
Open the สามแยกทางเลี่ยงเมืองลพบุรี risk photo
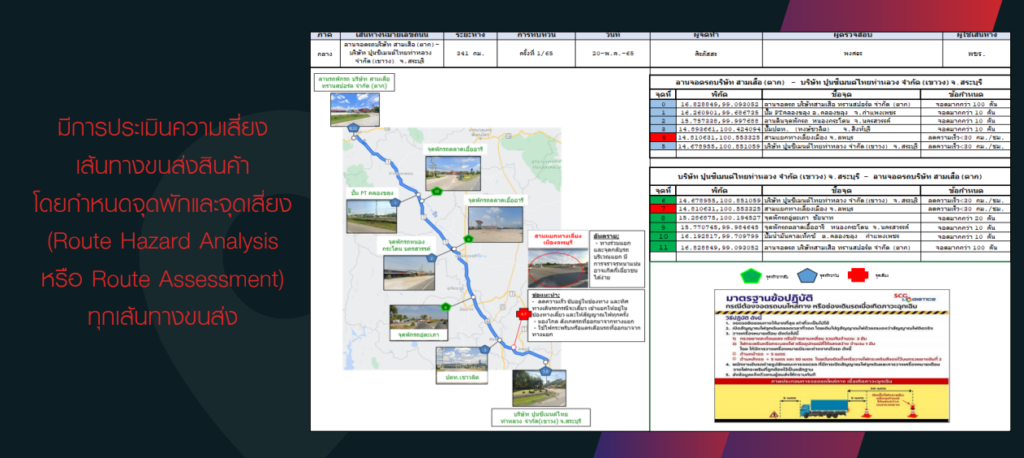pos(556,267)
